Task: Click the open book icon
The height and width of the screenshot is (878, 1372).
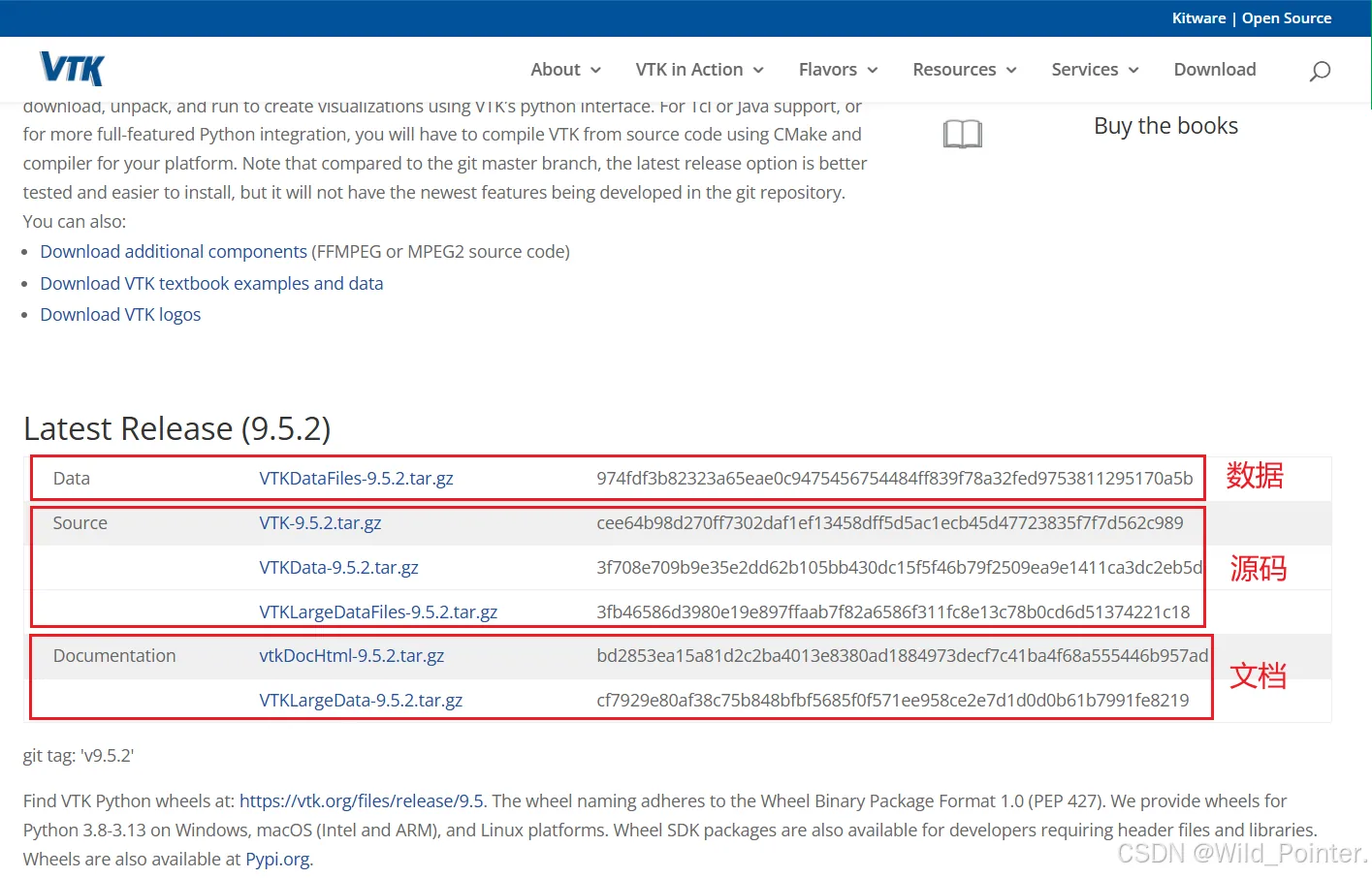Action: 963,134
